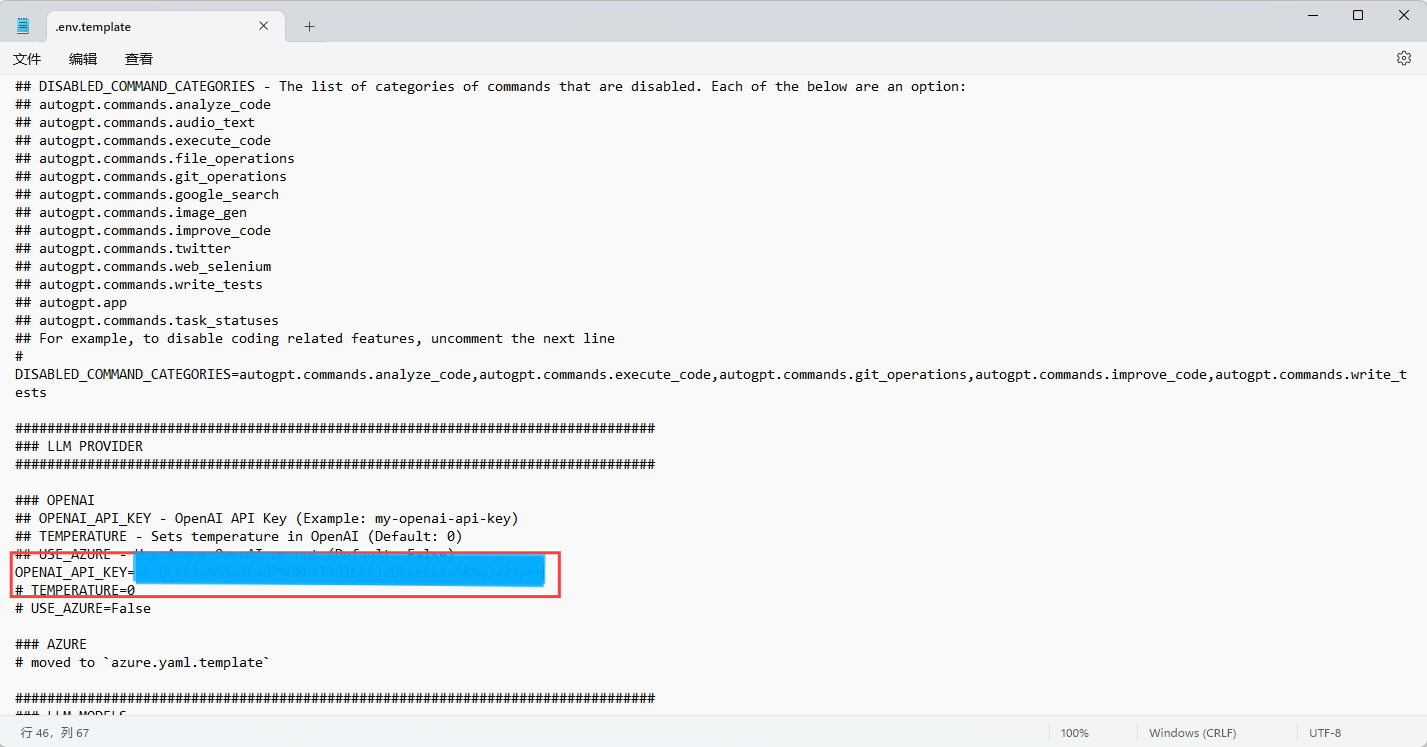
Task: Click the ## TEMPERATURE description comment
Action: (239, 536)
